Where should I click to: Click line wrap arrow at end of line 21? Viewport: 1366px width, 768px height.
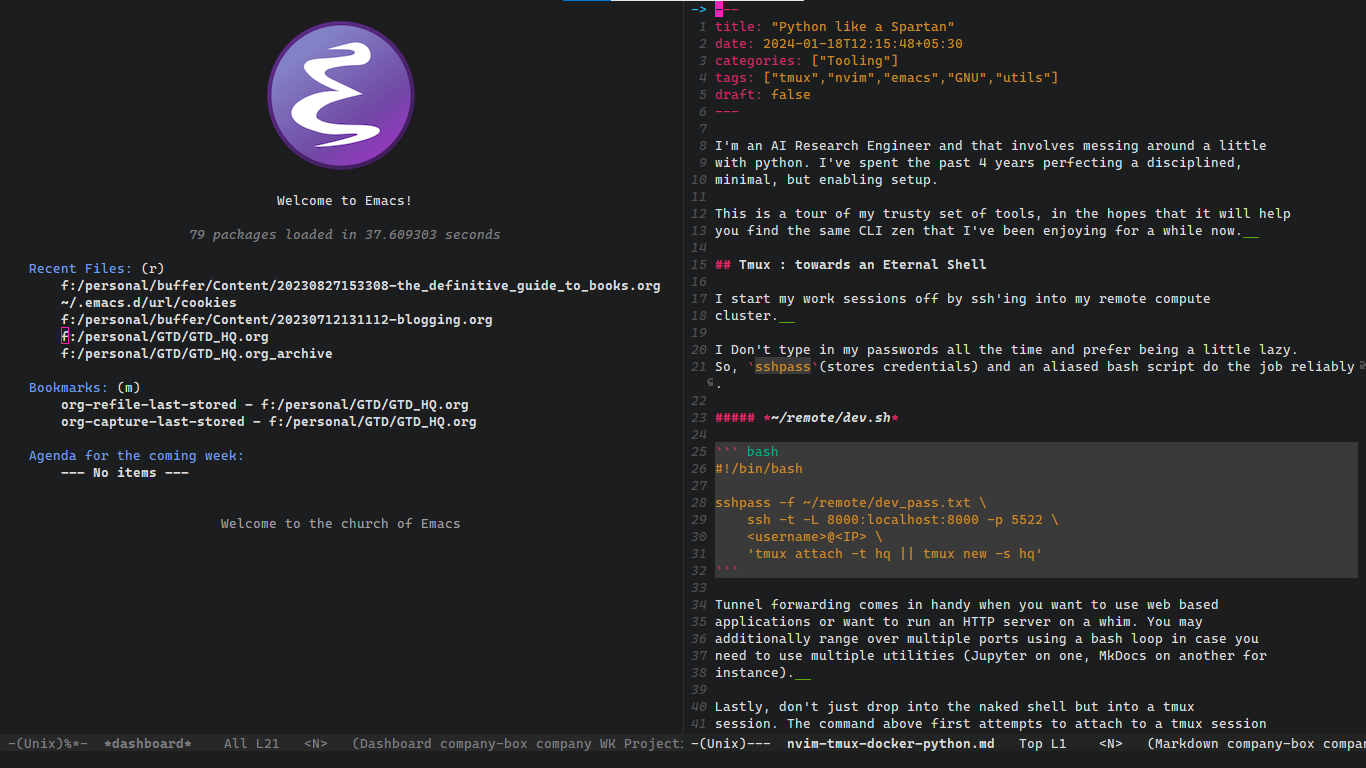(x=1362, y=367)
